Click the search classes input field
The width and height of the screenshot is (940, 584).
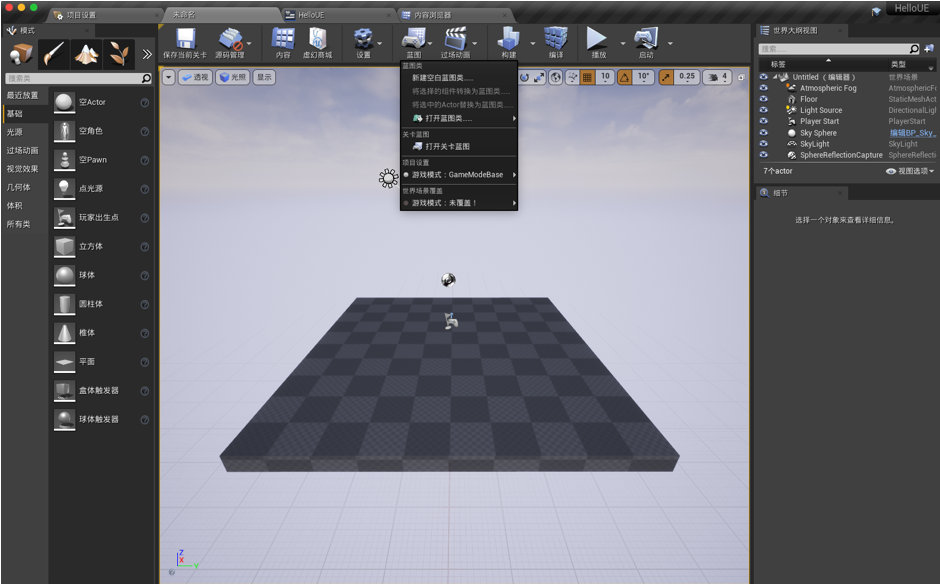tap(74, 79)
